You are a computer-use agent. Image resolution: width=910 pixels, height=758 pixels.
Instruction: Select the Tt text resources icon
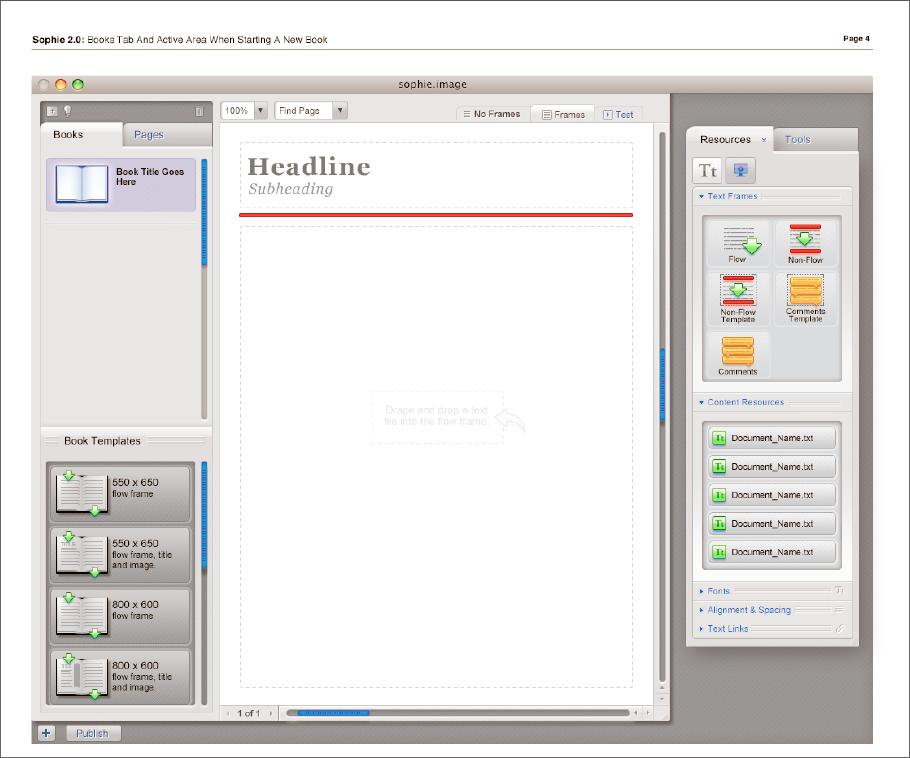[707, 170]
